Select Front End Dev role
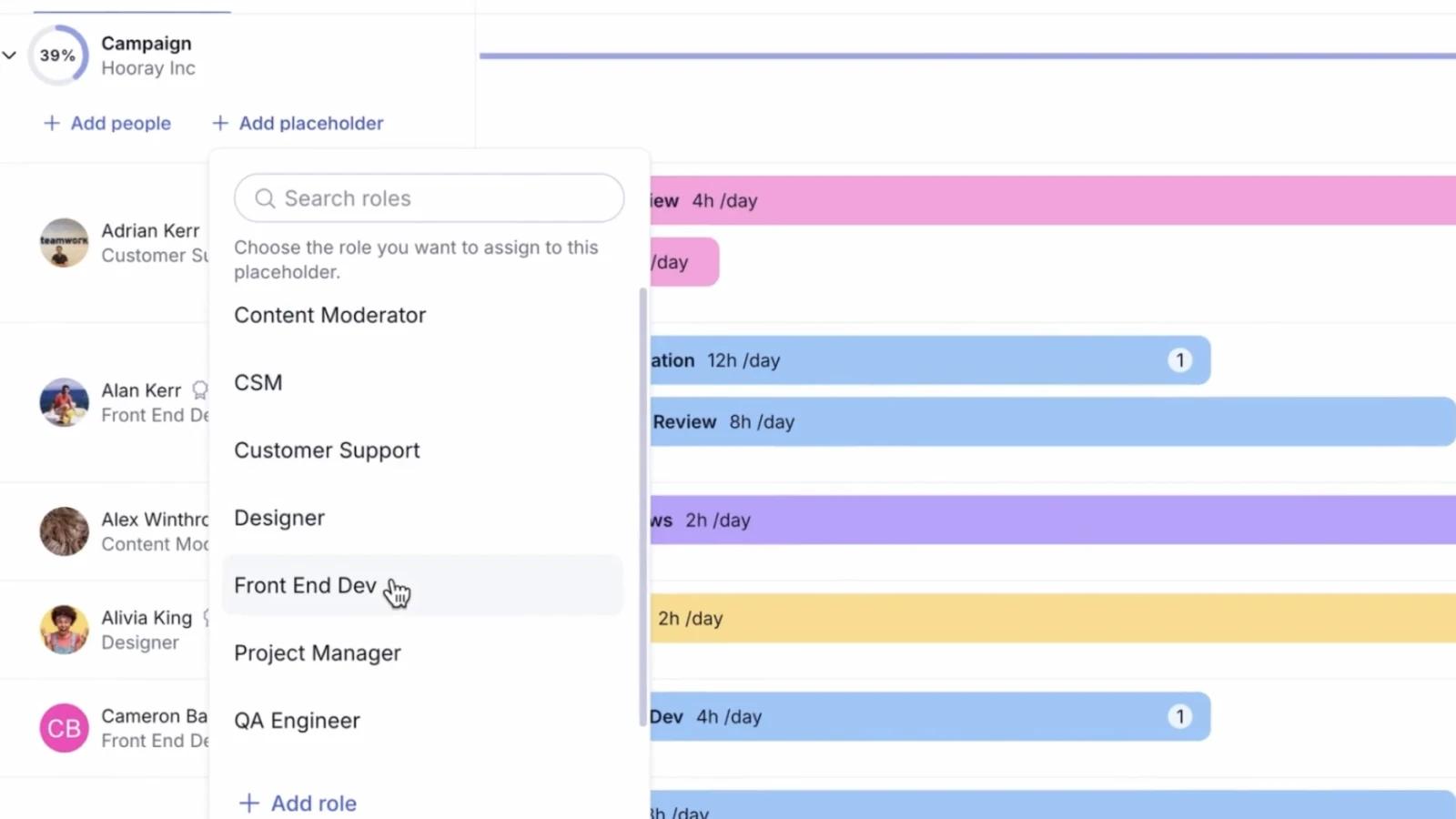Image resolution: width=1456 pixels, height=819 pixels. click(422, 585)
